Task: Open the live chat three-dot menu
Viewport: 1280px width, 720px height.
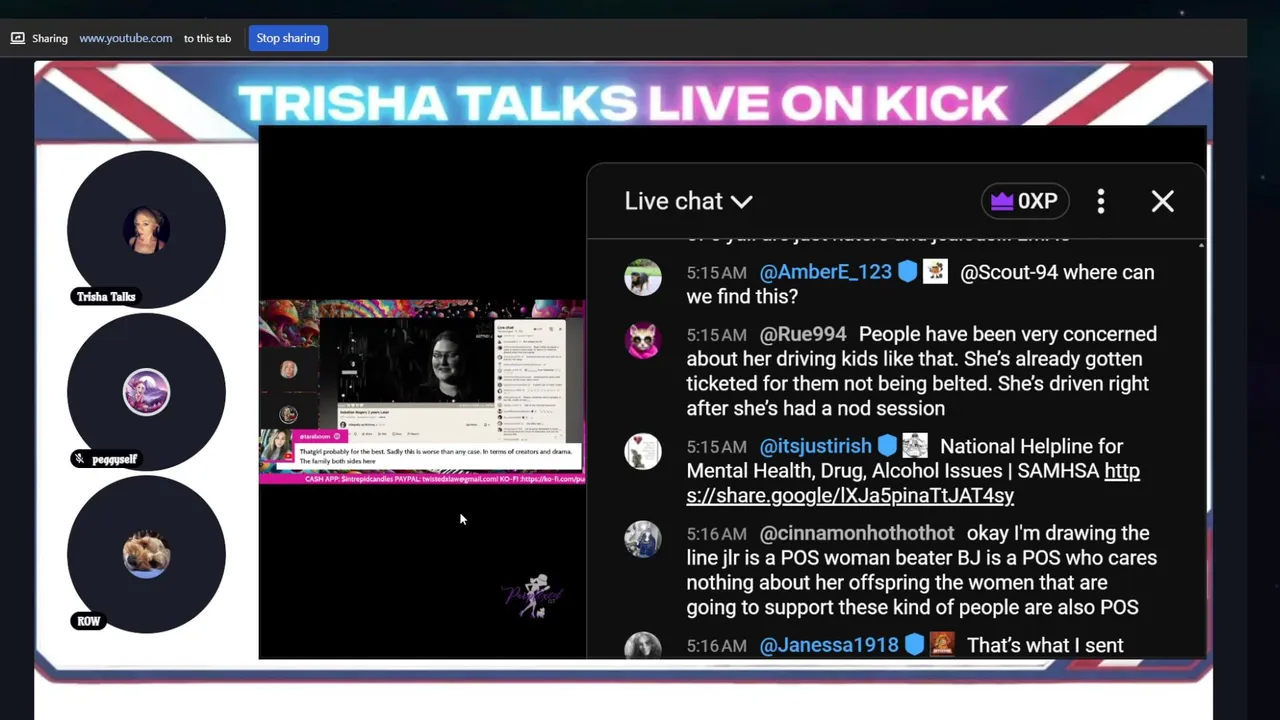Action: click(x=1101, y=201)
